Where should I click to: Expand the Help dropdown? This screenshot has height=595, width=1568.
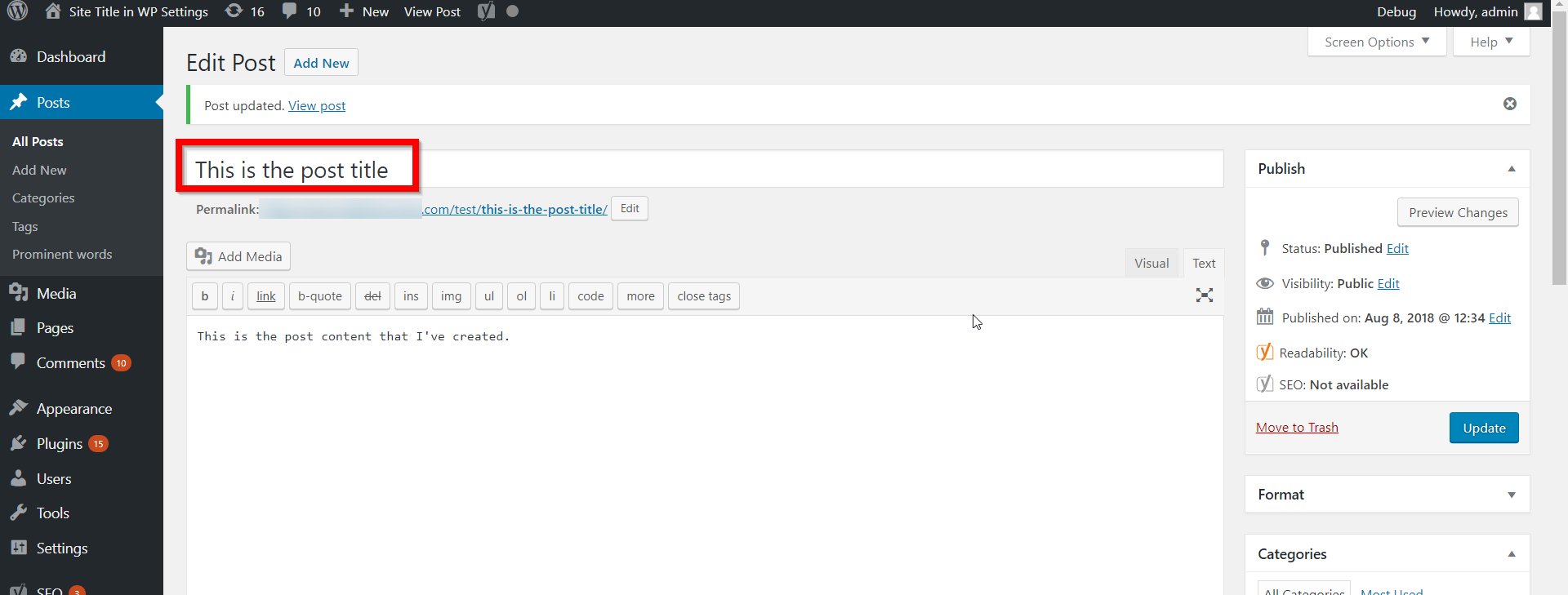point(1491,42)
